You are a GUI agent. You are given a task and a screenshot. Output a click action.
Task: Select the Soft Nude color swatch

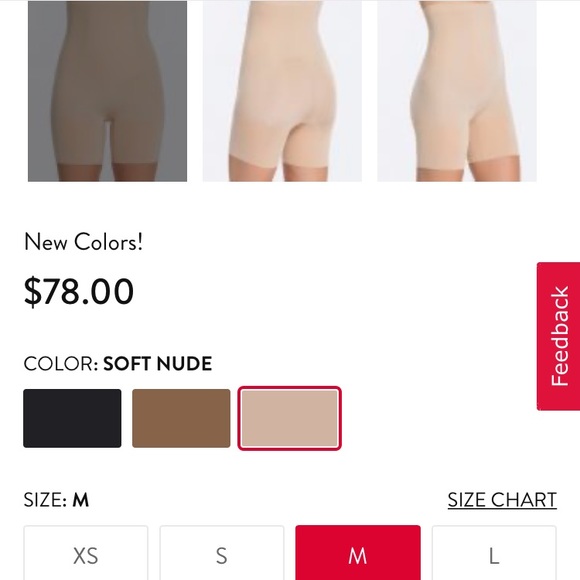coord(289,418)
